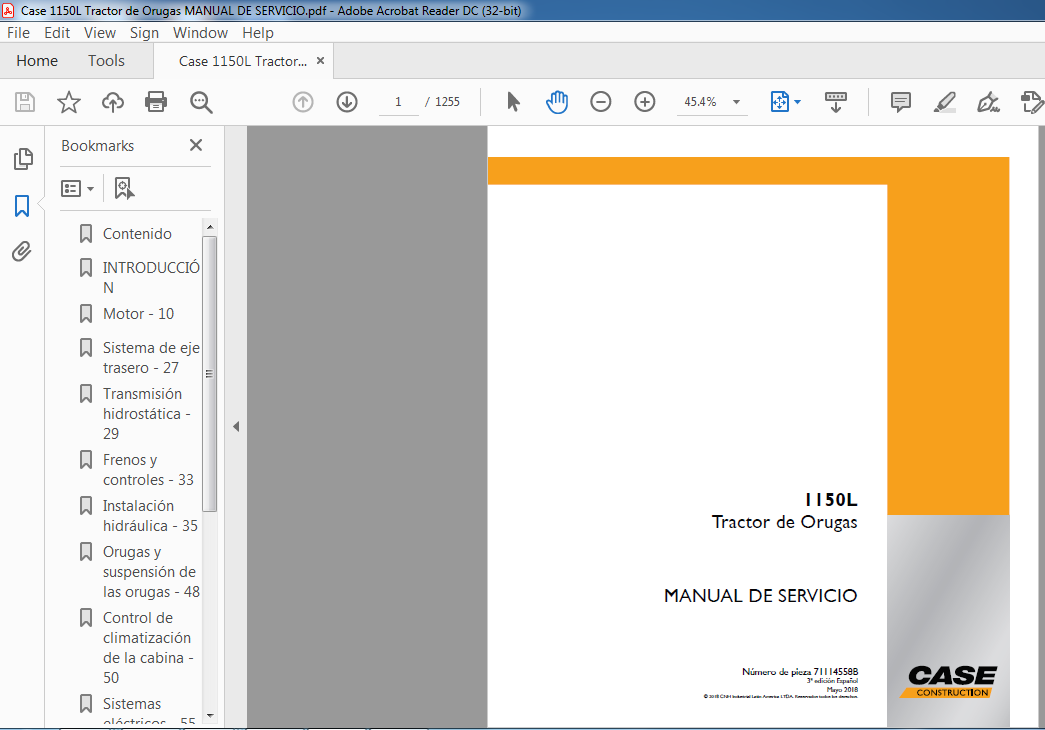The image size is (1045, 730).
Task: Close the Case 1150L Tractor tab
Action: pyautogui.click(x=321, y=61)
